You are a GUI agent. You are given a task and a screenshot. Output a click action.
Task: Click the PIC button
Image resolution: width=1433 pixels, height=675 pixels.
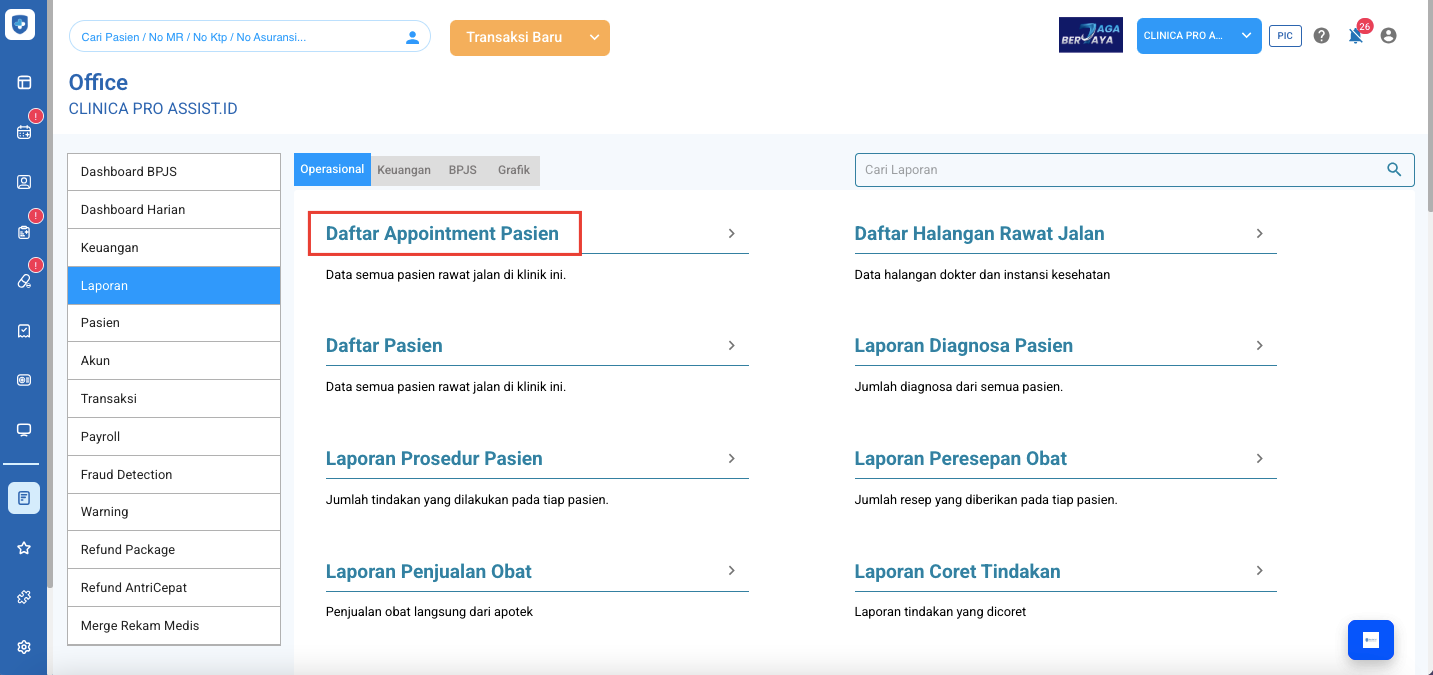point(1285,36)
